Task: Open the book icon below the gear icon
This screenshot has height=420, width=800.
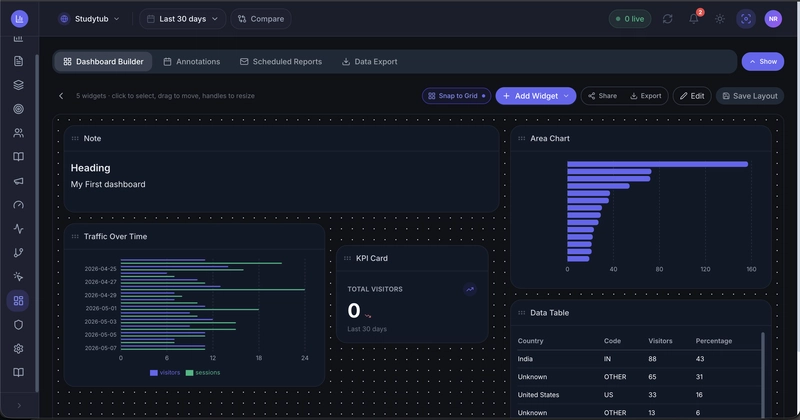Action: (18, 373)
